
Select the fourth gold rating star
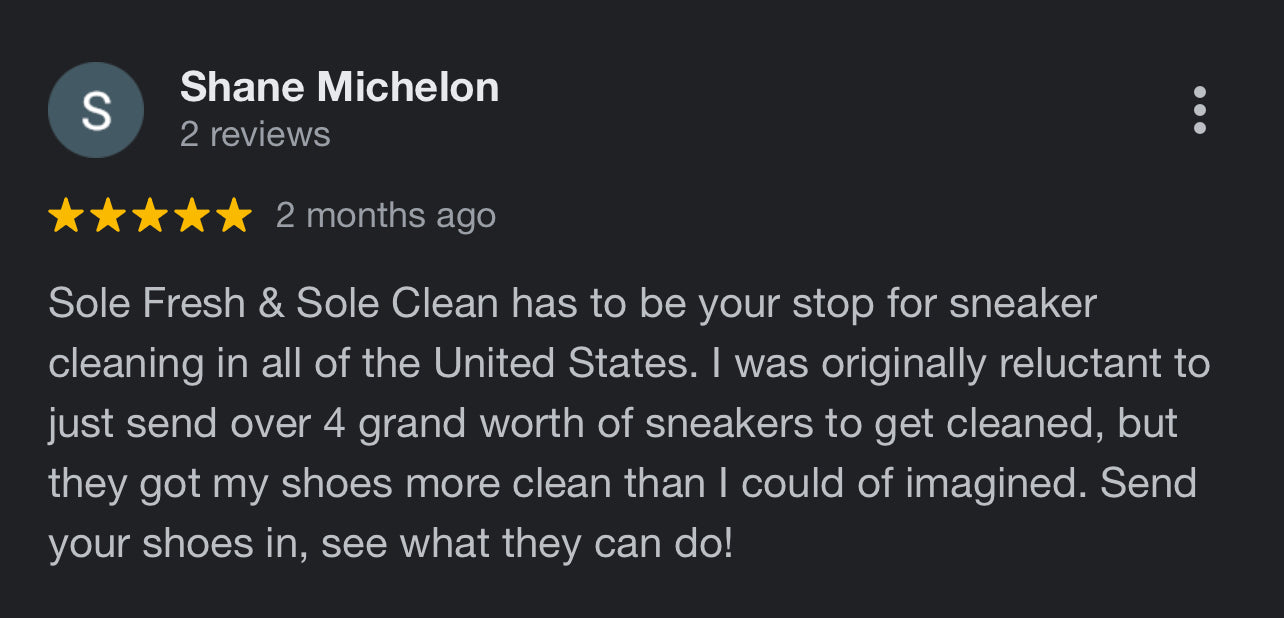192,215
